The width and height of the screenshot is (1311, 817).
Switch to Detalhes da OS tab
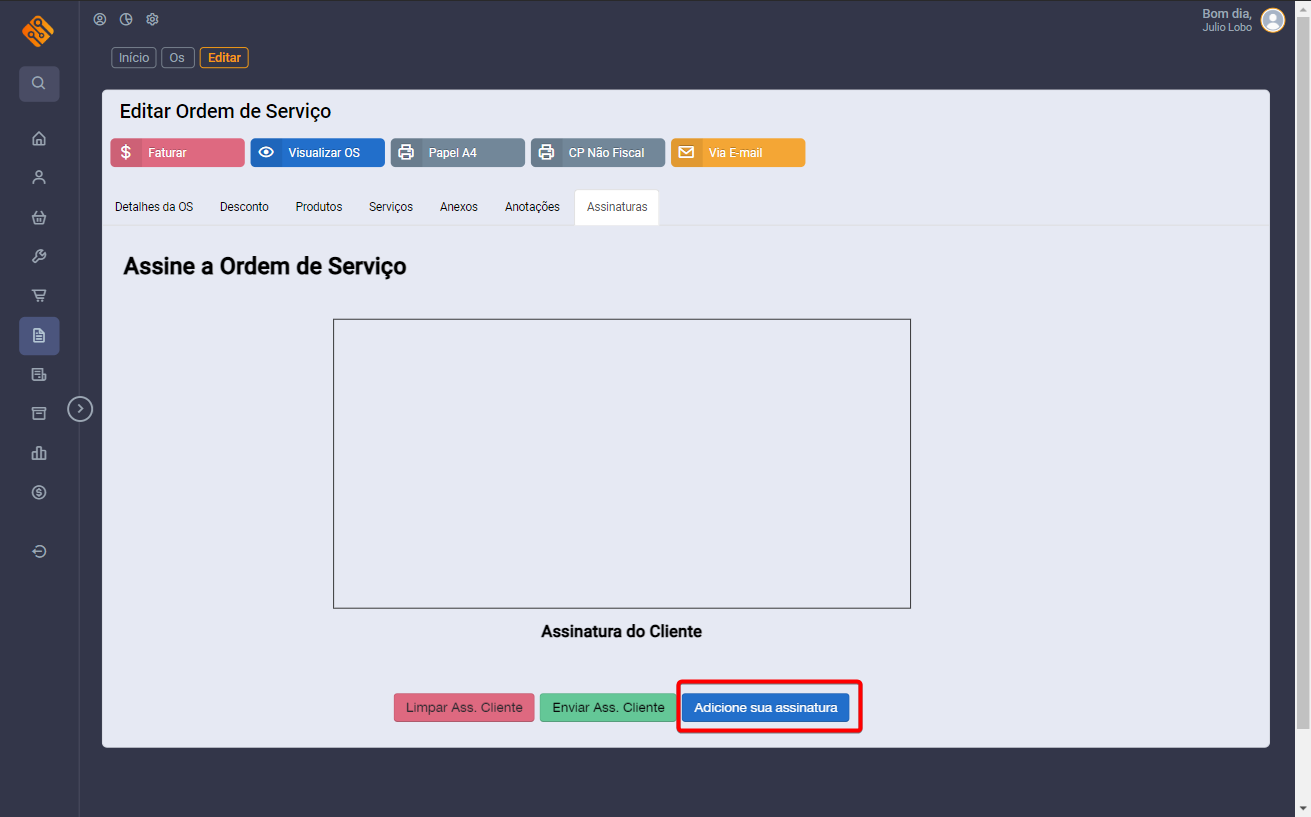[x=154, y=207]
